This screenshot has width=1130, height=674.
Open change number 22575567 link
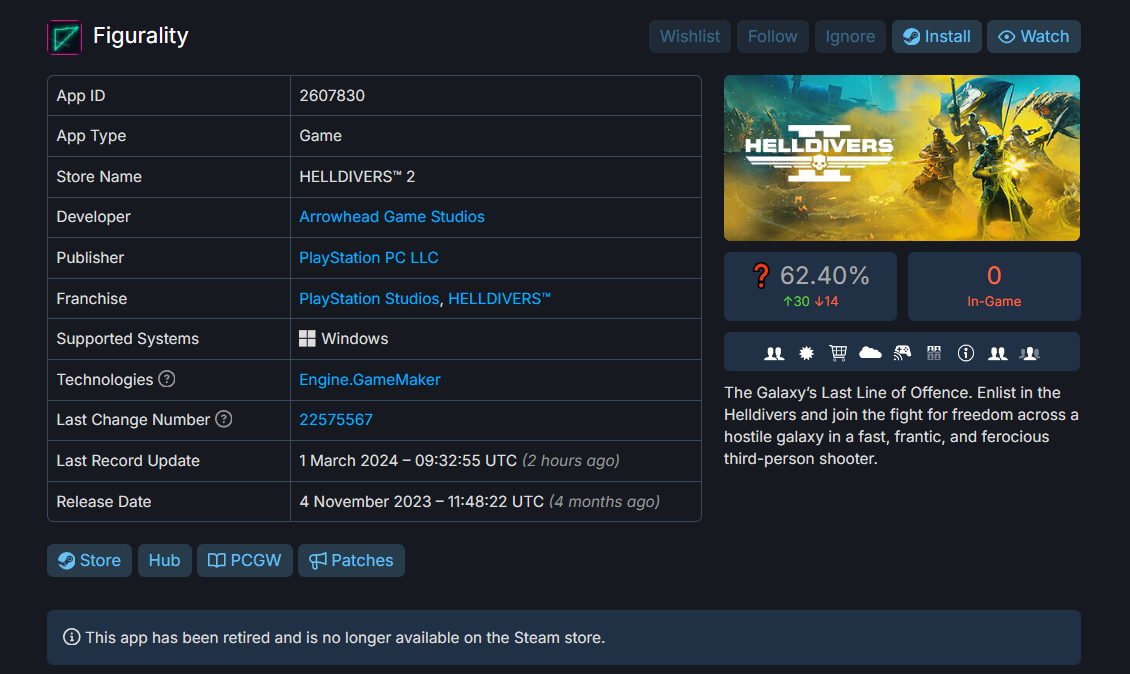pos(336,420)
